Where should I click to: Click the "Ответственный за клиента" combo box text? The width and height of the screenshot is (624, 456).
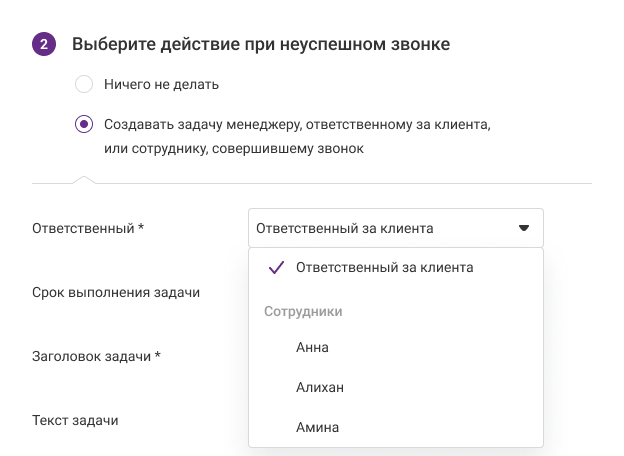(x=345, y=228)
